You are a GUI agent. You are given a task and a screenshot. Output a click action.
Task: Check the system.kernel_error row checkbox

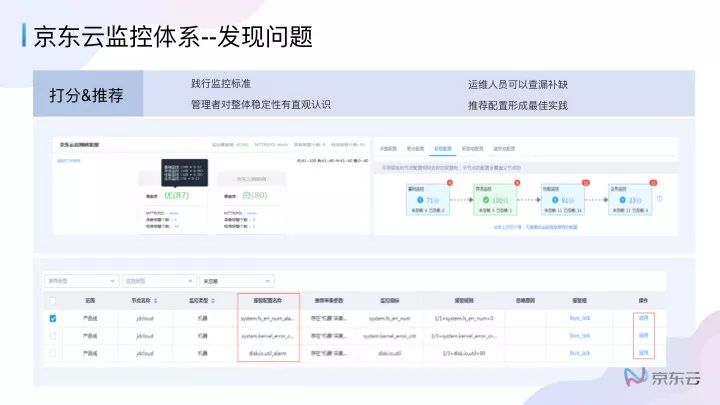pos(52,336)
